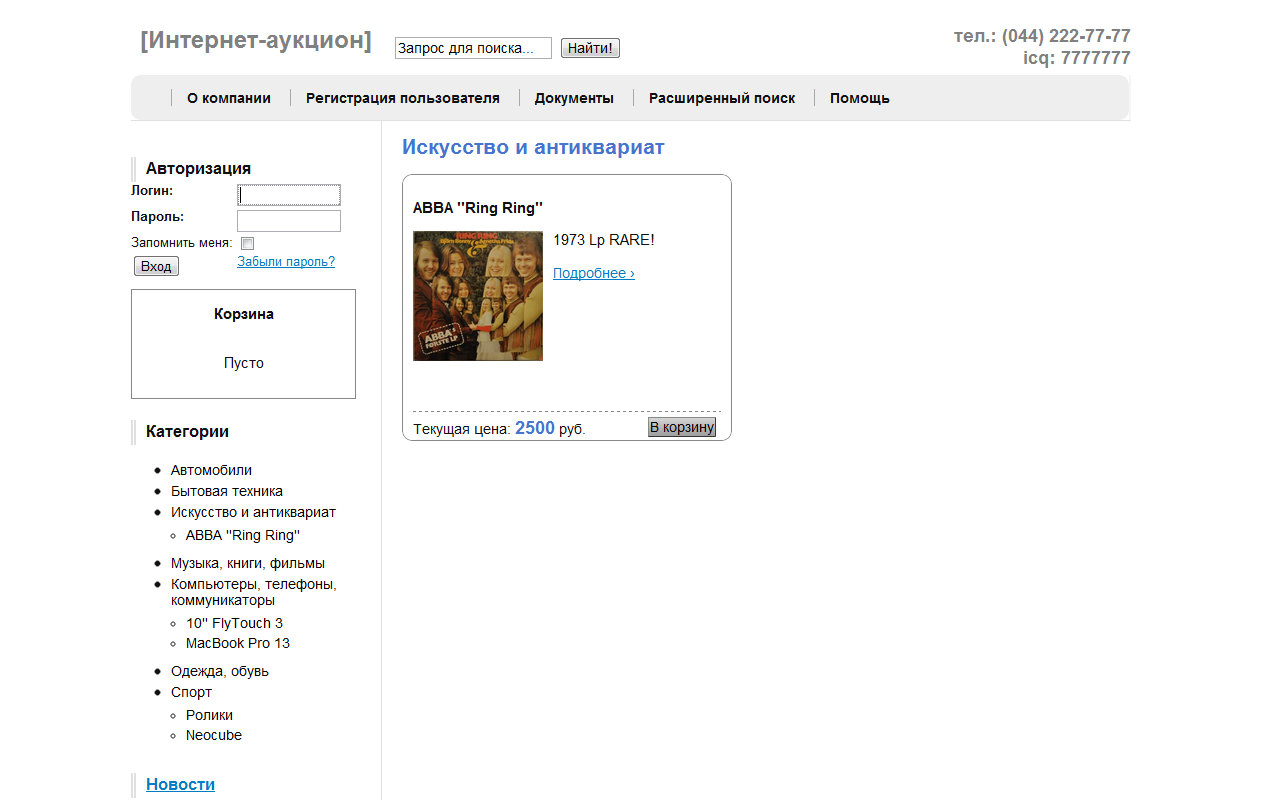
Task: Click the phone number (044) 222-77-77
Action: (1066, 36)
